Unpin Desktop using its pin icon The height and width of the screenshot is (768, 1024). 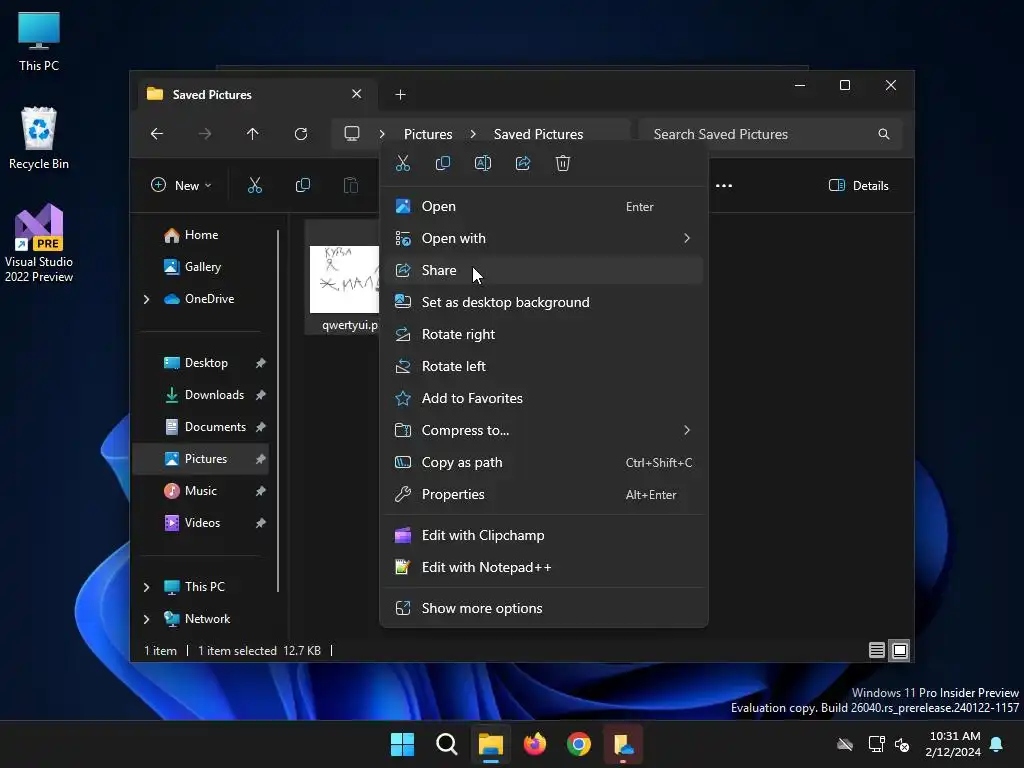[261, 363]
